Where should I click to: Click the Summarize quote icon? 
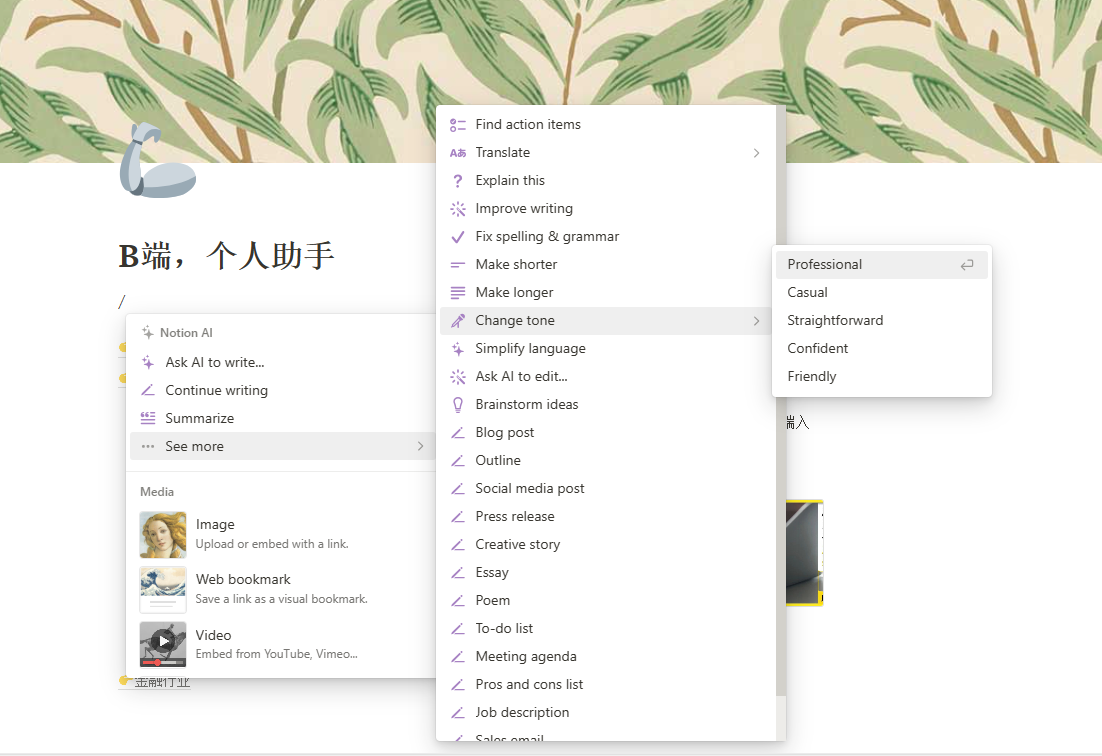click(x=148, y=419)
